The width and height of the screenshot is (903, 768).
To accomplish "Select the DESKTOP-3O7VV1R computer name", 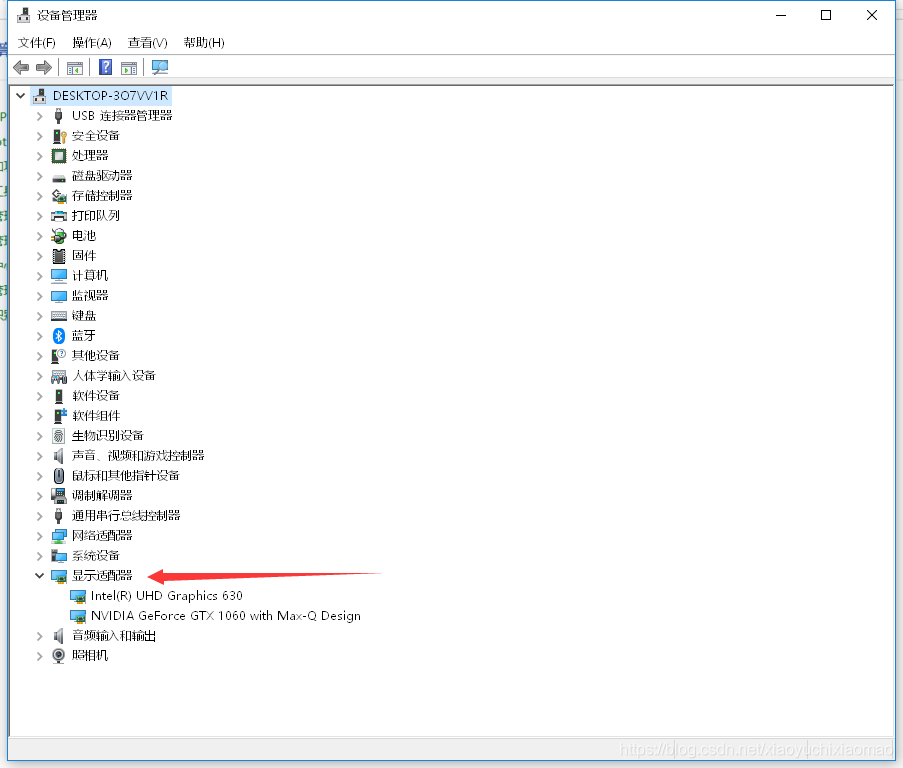I will [111, 96].
